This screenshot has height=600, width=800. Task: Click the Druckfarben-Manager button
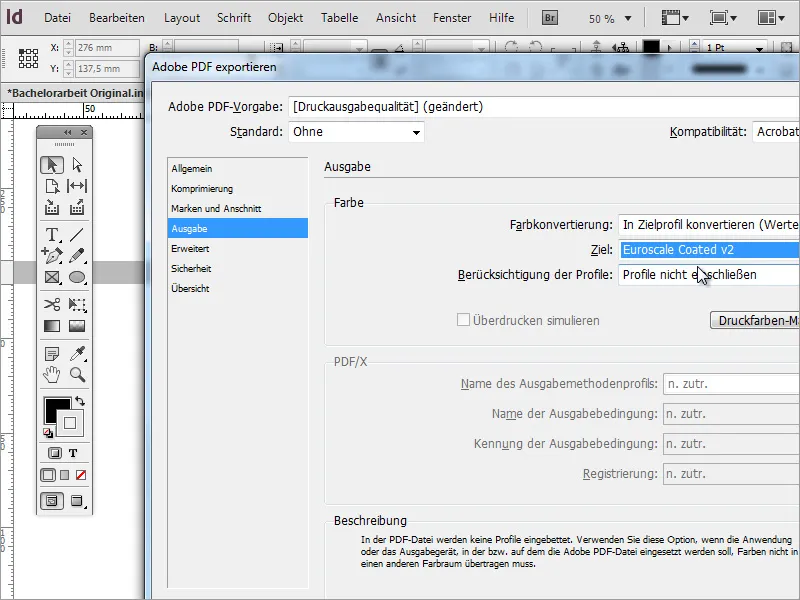[755, 320]
